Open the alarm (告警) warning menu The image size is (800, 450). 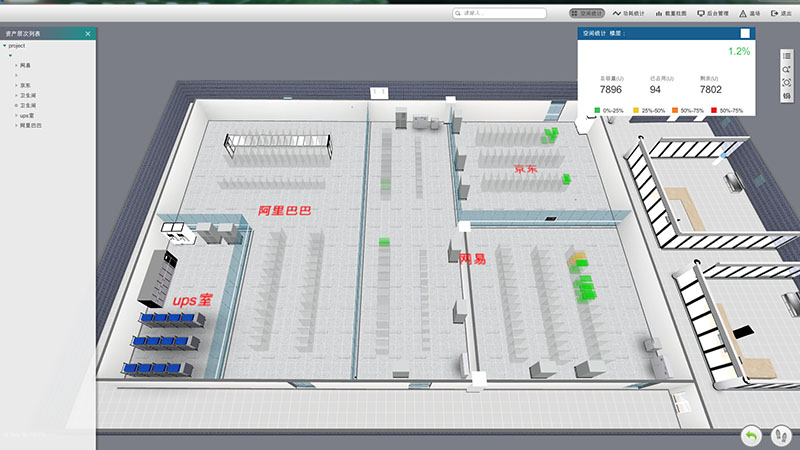[x=749, y=13]
